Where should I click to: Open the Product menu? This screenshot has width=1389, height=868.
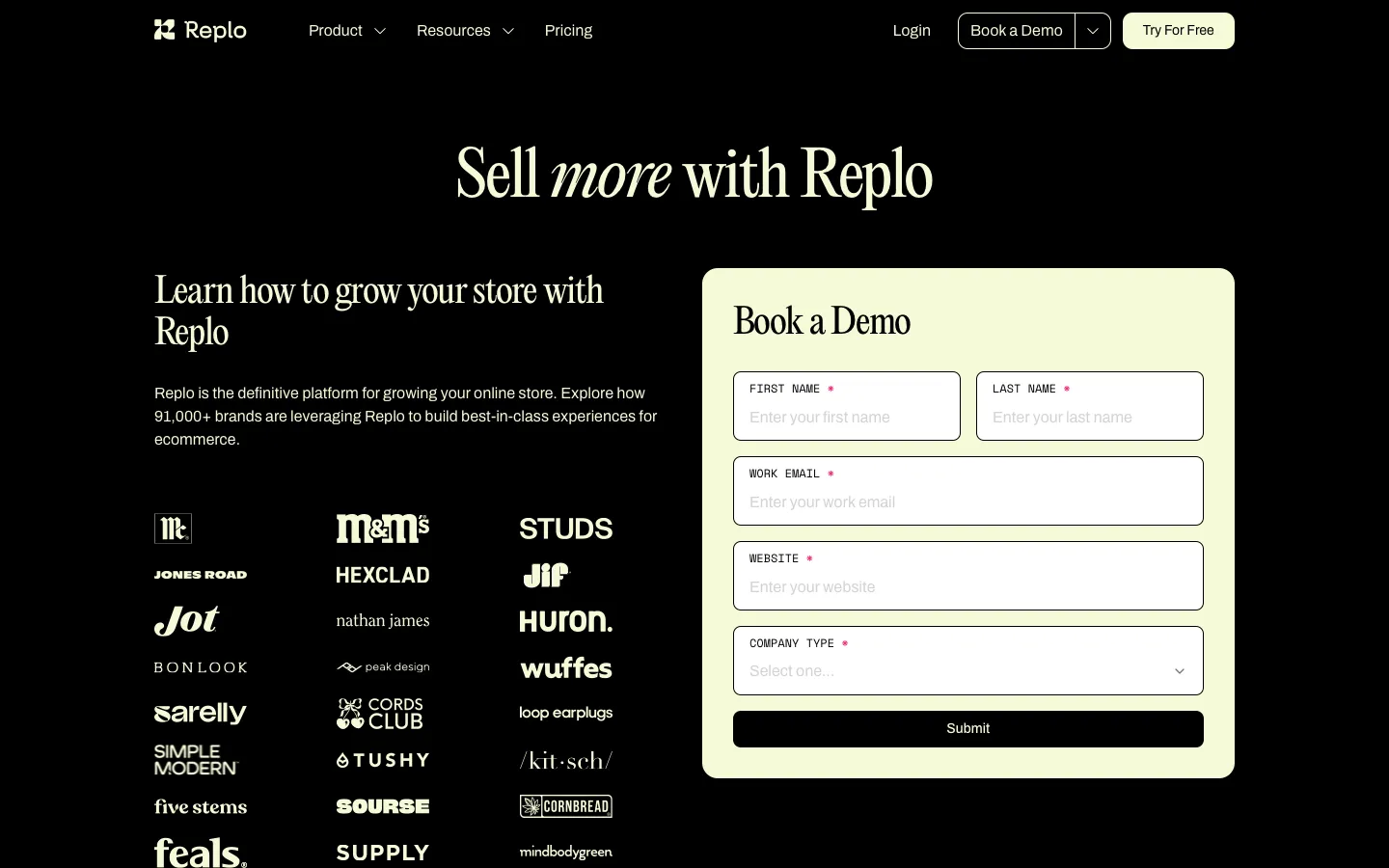[347, 31]
